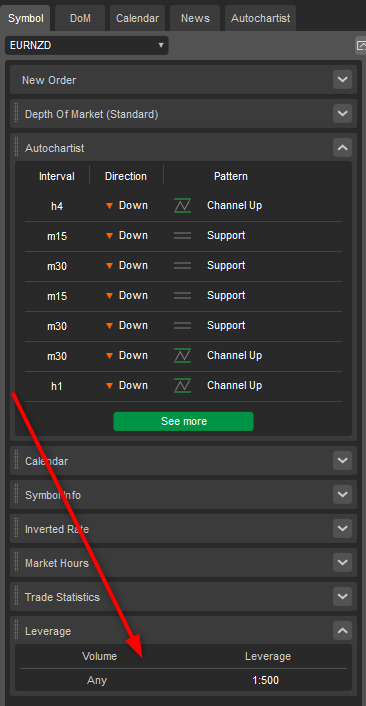The height and width of the screenshot is (706, 366).
Task: Collapse the Leverage panel
Action: [343, 630]
